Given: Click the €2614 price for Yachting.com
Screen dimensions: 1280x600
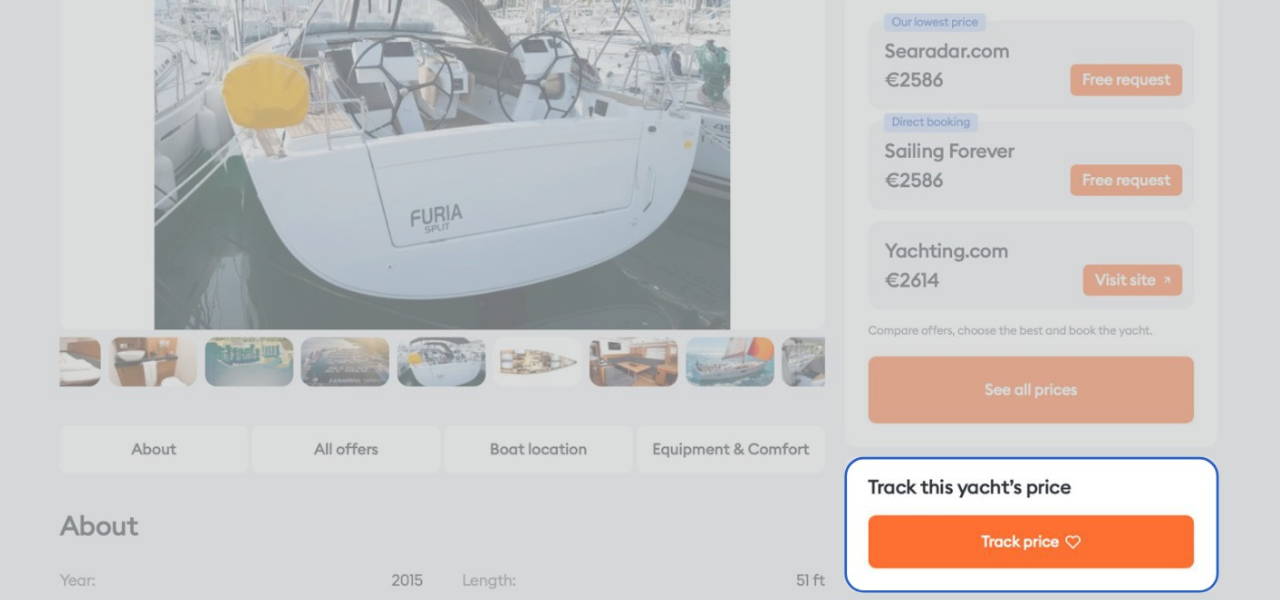Looking at the screenshot, I should tap(912, 280).
